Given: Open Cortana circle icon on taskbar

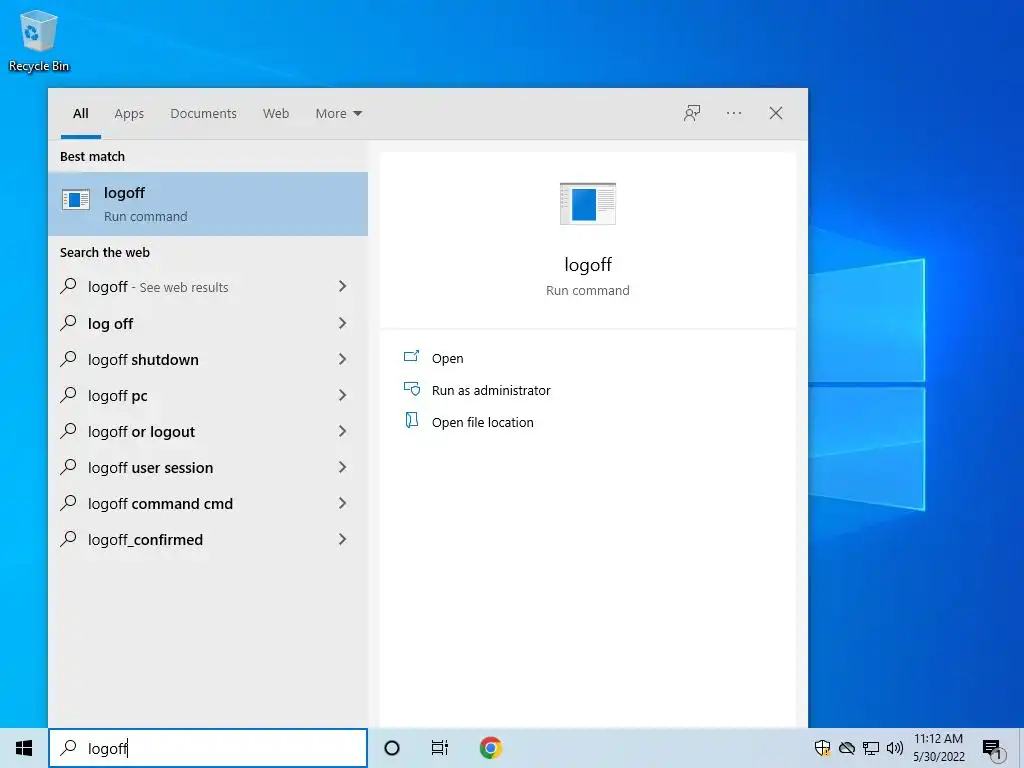Looking at the screenshot, I should [392, 748].
